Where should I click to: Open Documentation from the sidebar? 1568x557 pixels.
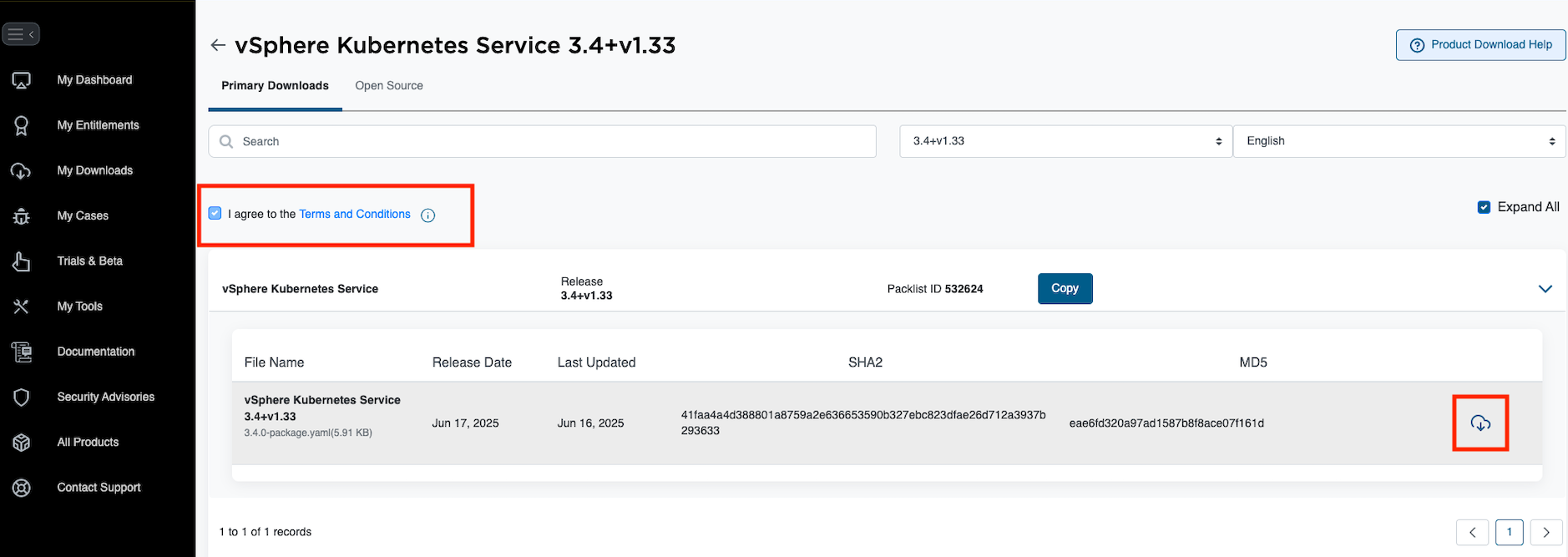click(96, 352)
